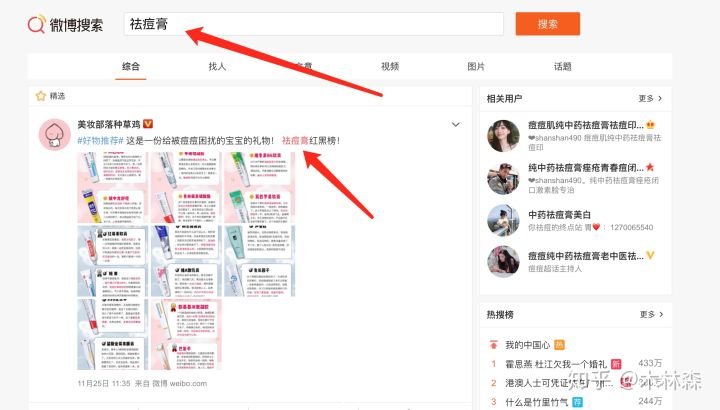This screenshot has width=720, height=410.
Task: Click the 热 tag beside 我的中国心
Action: click(x=559, y=345)
